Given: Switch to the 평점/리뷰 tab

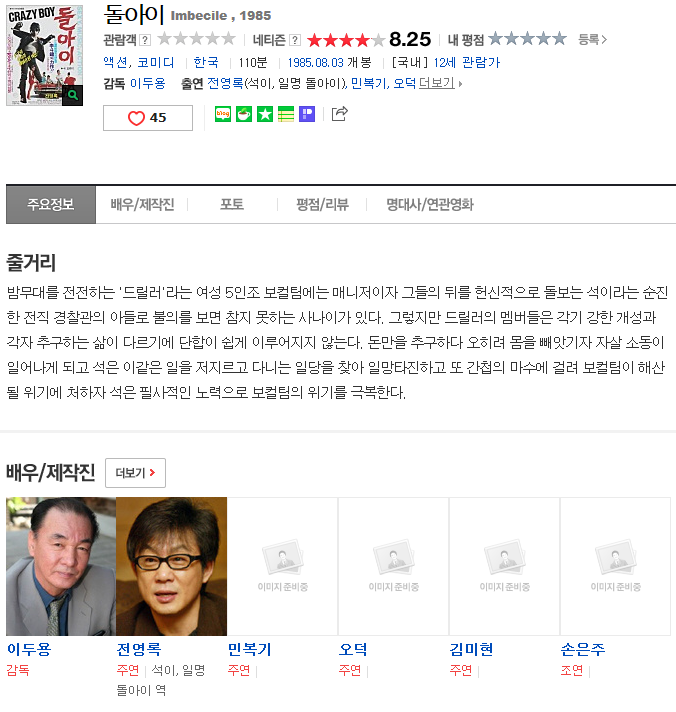Looking at the screenshot, I should pos(322,204).
